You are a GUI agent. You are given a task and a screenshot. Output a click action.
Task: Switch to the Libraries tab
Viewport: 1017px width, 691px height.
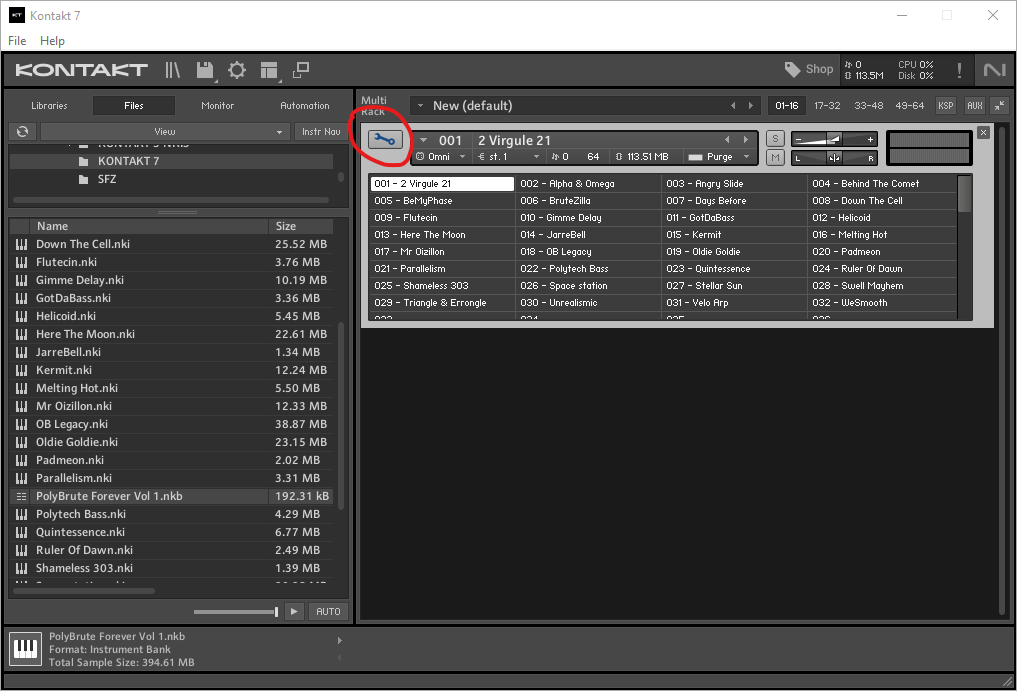click(49, 105)
